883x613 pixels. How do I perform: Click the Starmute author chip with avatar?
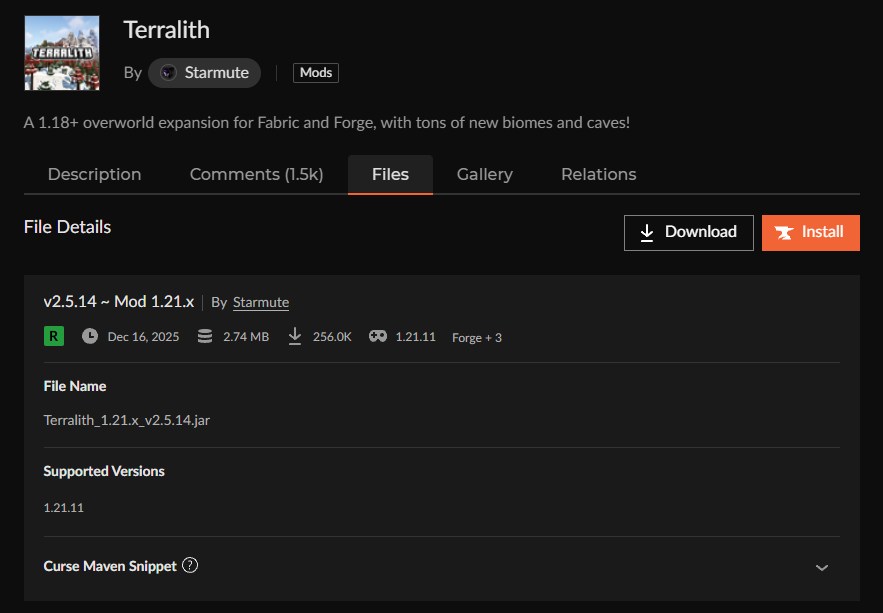[x=205, y=73]
